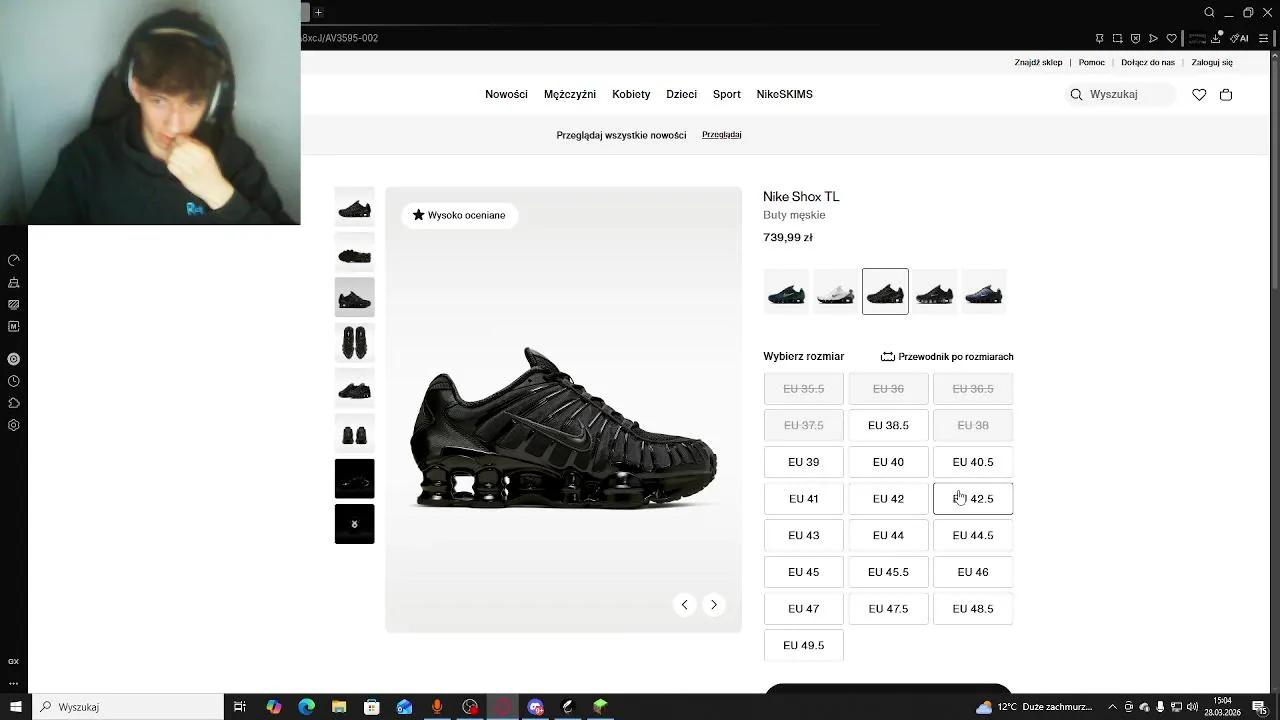Select size EU 38.5
Screen dimensions: 1280x720
888,425
